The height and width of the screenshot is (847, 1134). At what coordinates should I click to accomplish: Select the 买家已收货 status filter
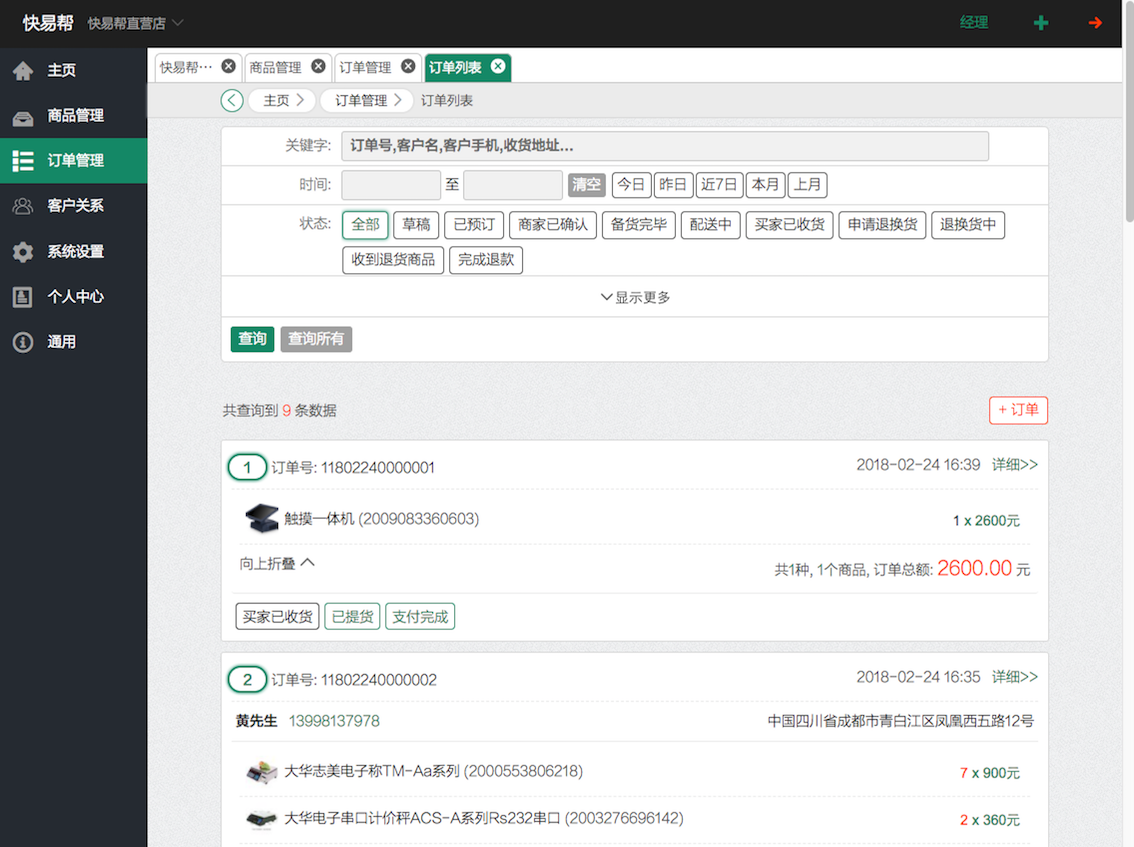790,225
